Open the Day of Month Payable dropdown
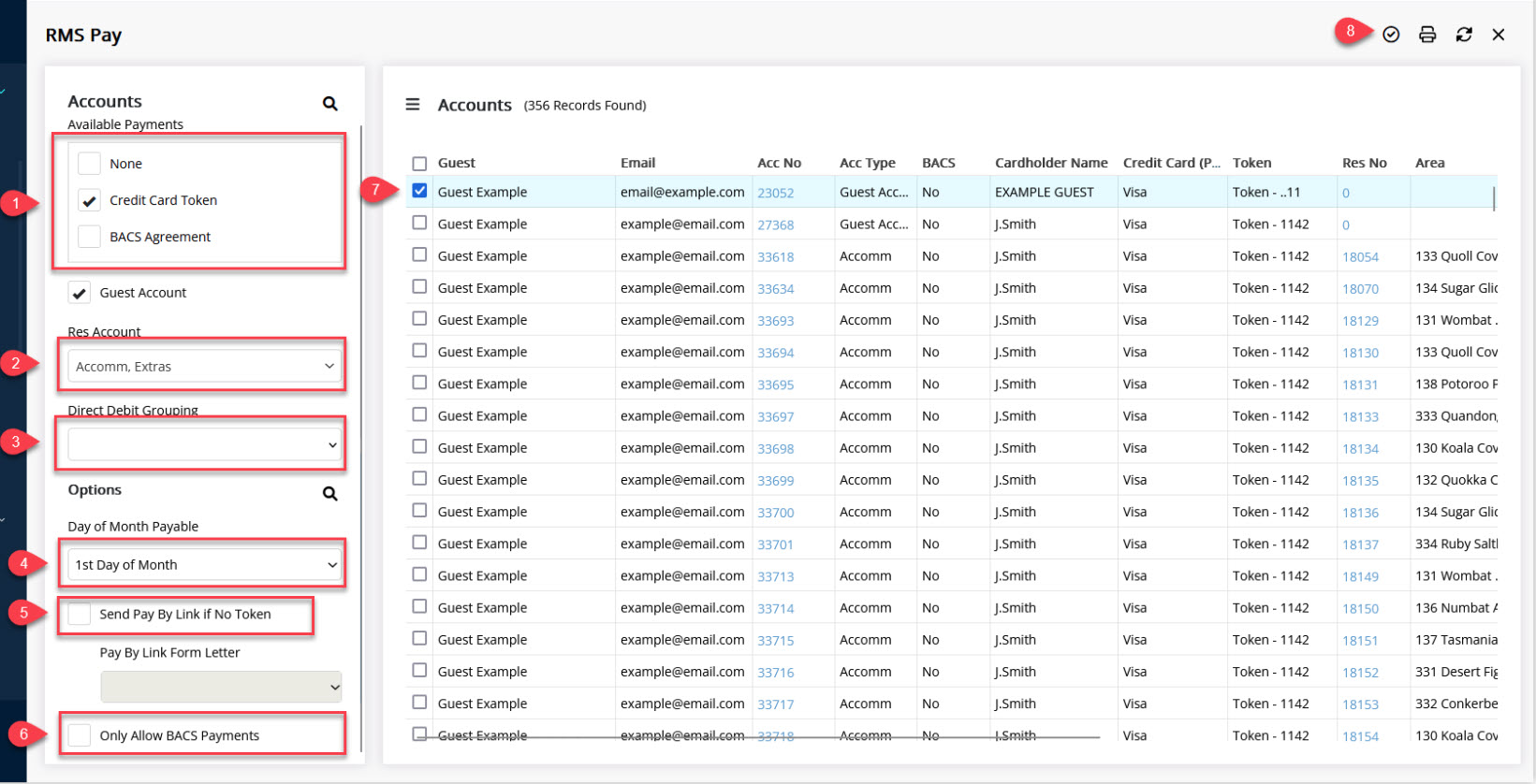 pyautogui.click(x=204, y=564)
